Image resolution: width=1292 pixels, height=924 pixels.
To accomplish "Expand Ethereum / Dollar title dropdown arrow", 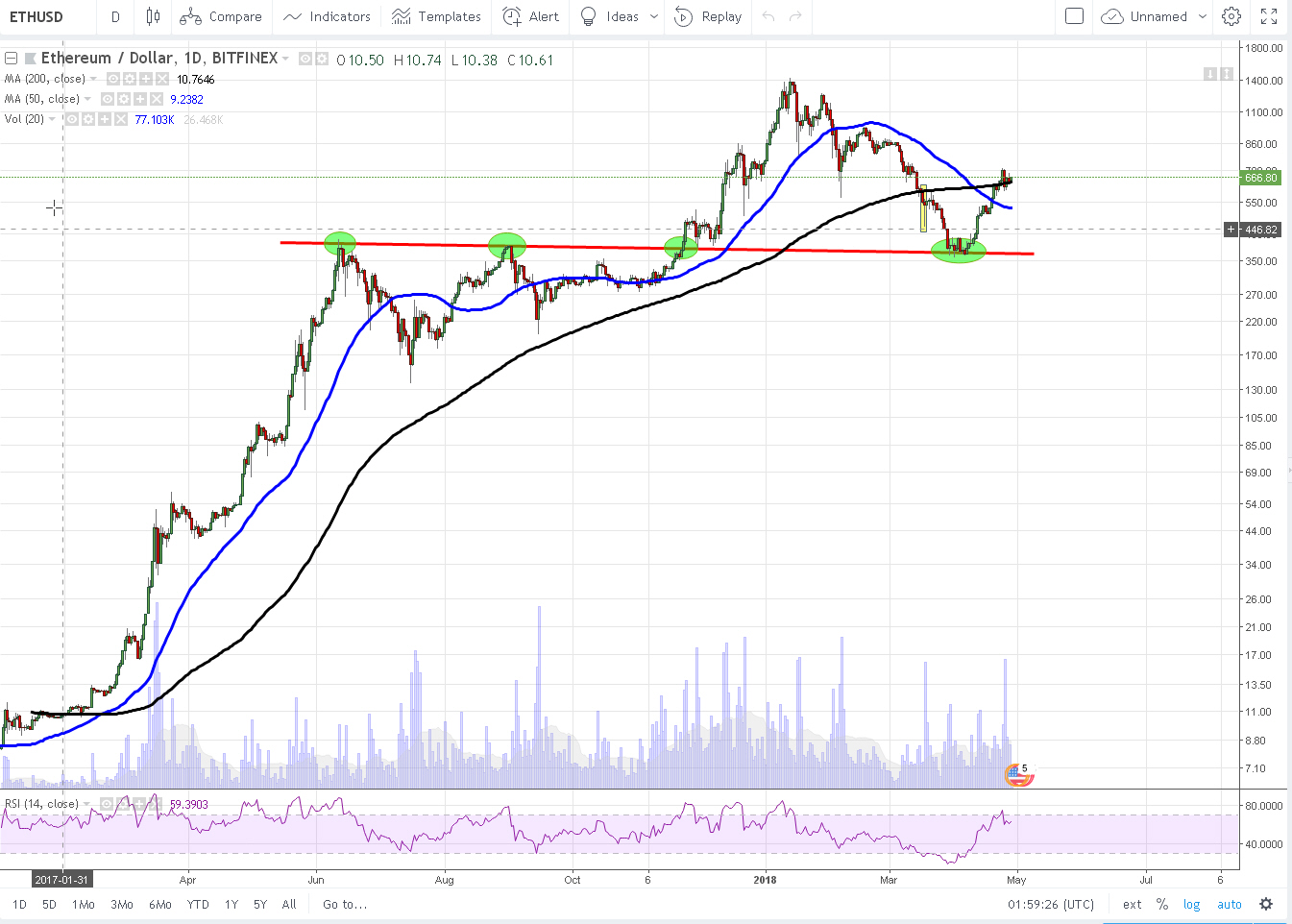I will (x=285, y=59).
